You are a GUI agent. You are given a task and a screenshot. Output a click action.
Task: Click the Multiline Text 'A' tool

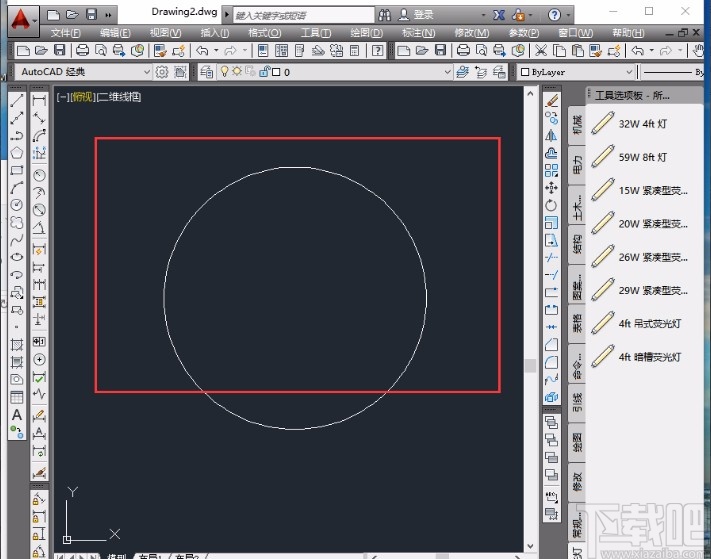pyautogui.click(x=17, y=415)
